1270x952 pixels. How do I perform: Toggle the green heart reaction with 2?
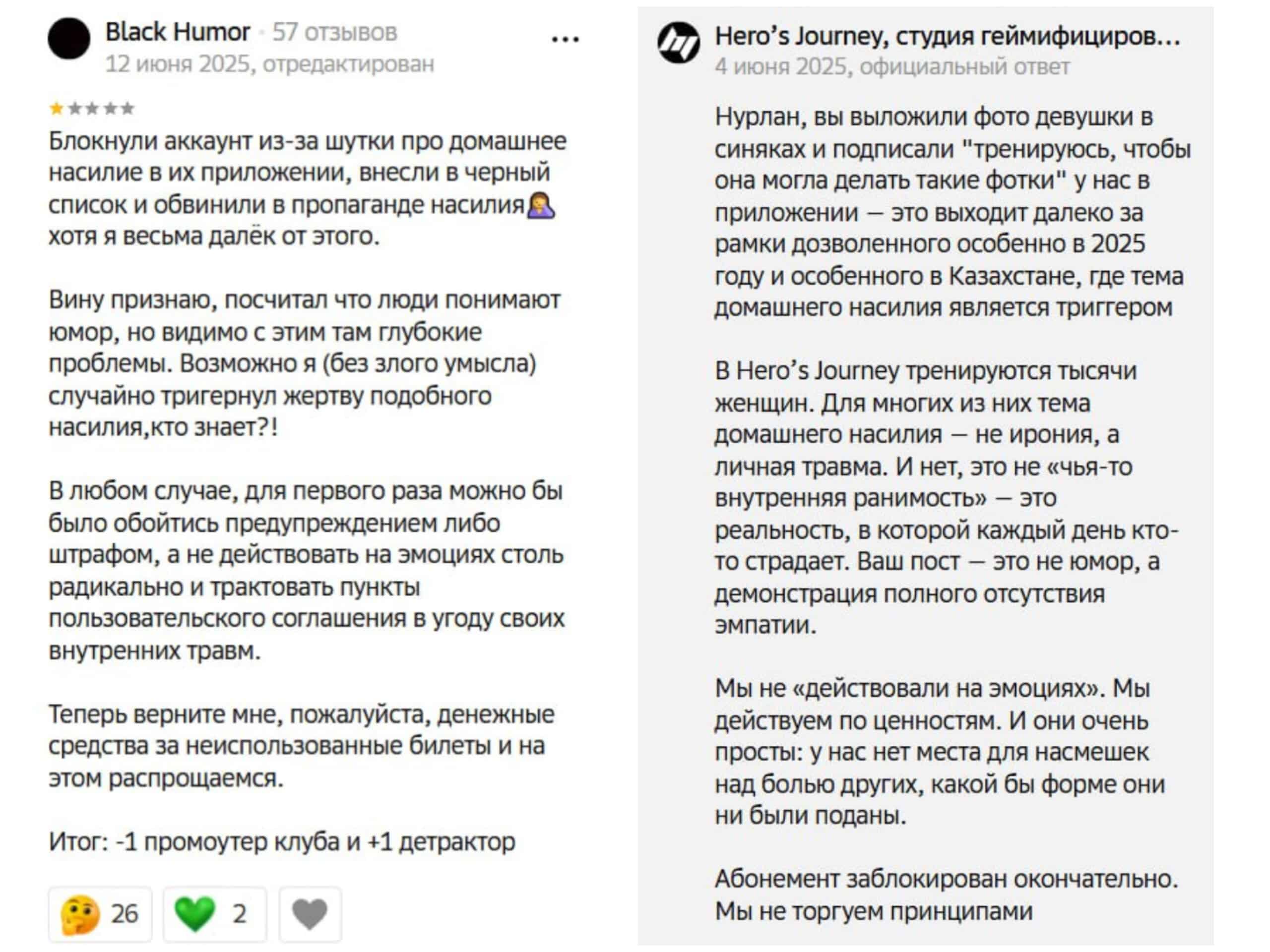tap(215, 913)
